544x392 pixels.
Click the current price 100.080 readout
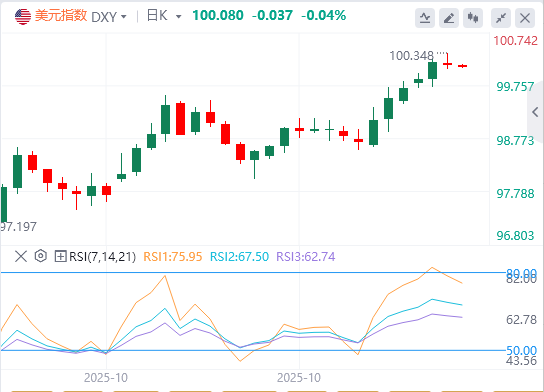click(x=218, y=16)
